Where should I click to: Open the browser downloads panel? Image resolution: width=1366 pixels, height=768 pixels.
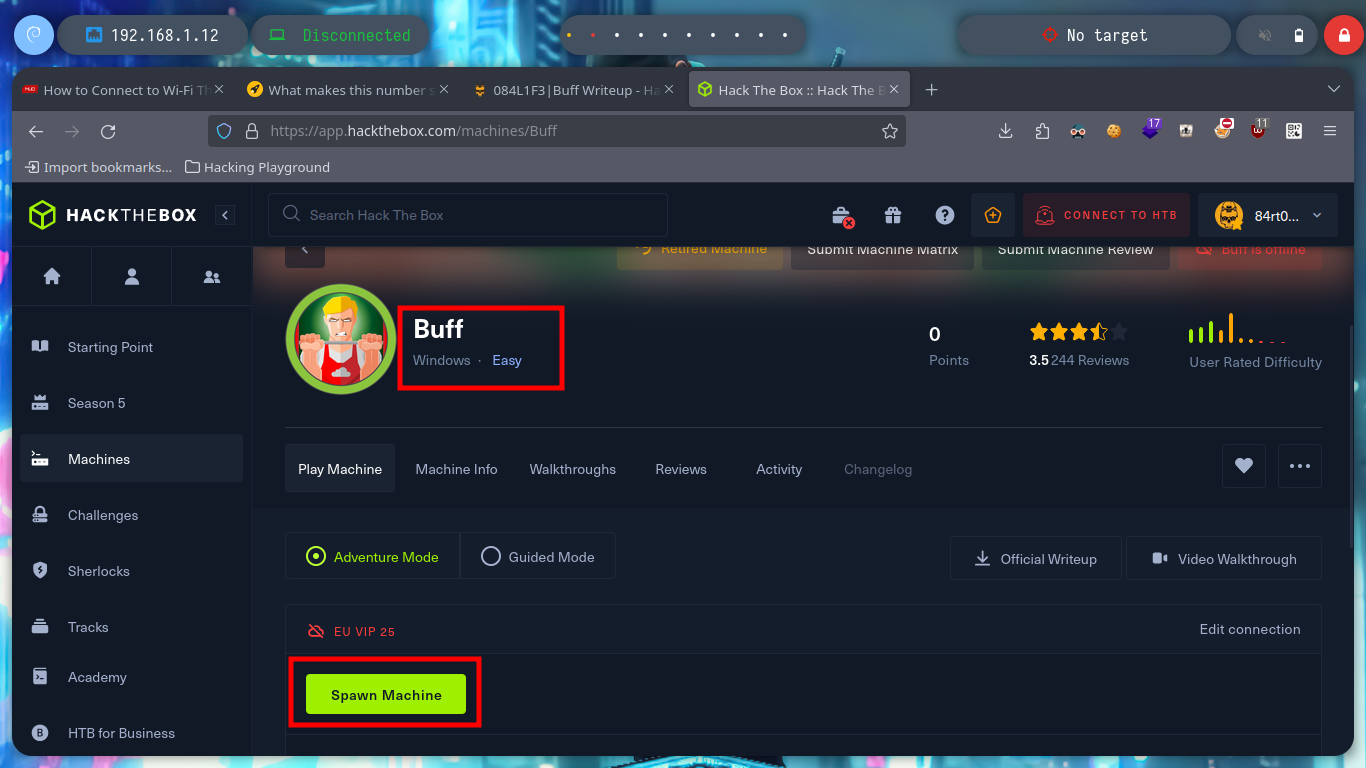[x=1006, y=131]
